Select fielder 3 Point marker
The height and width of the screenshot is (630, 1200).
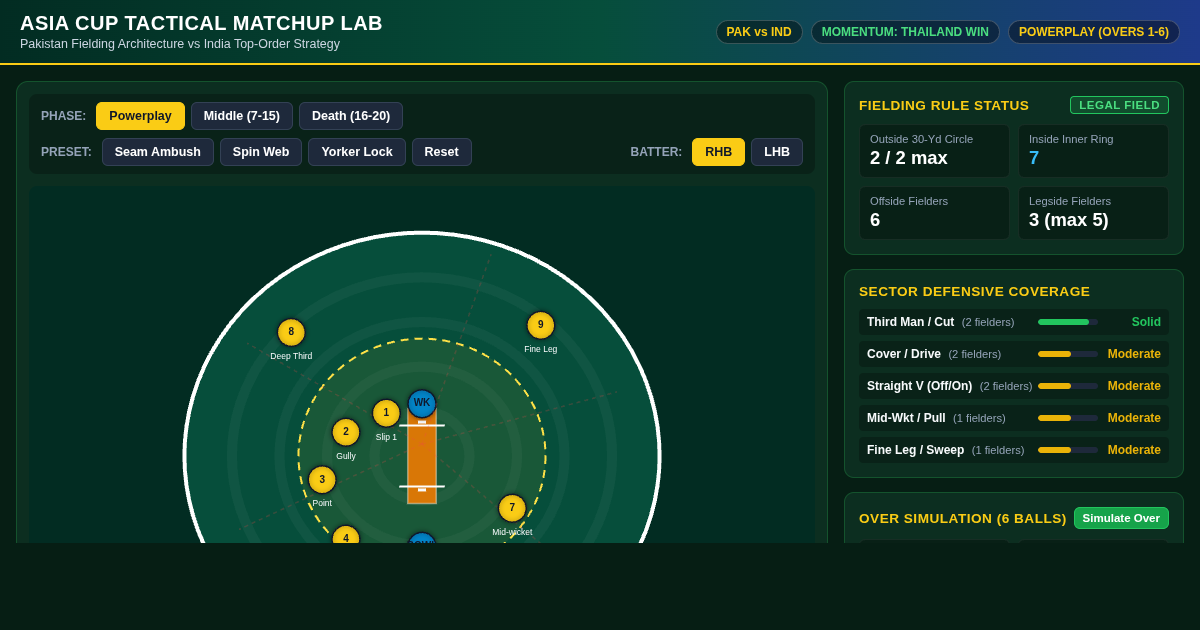pyautogui.click(x=322, y=480)
